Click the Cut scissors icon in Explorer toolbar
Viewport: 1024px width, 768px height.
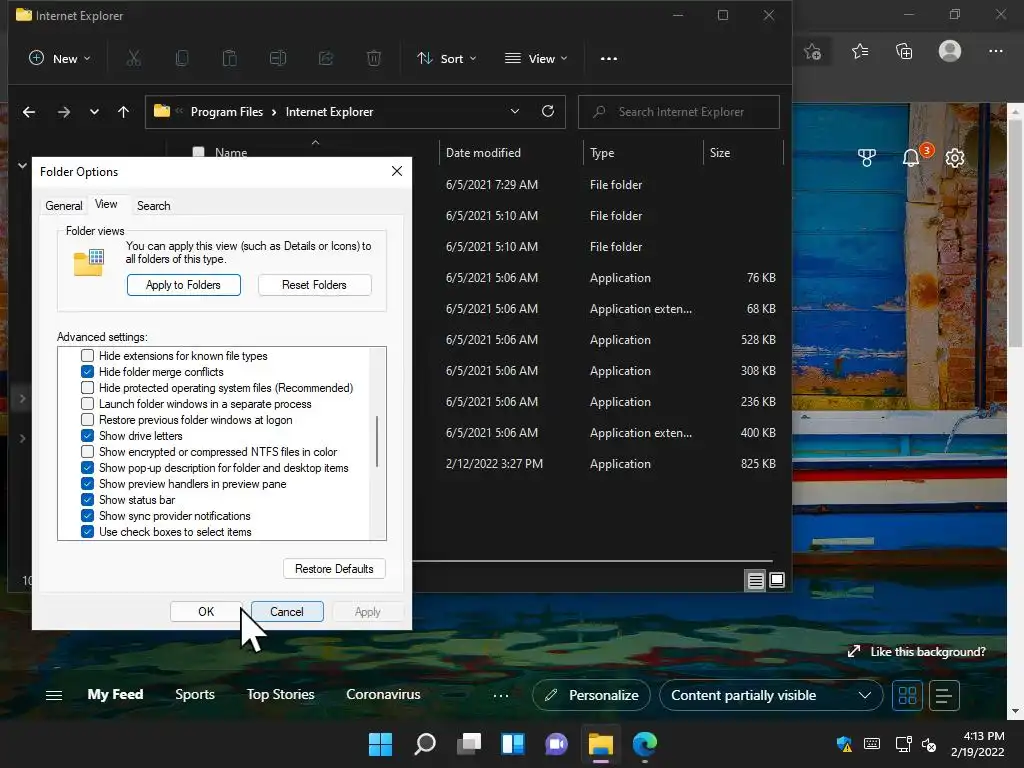(133, 58)
